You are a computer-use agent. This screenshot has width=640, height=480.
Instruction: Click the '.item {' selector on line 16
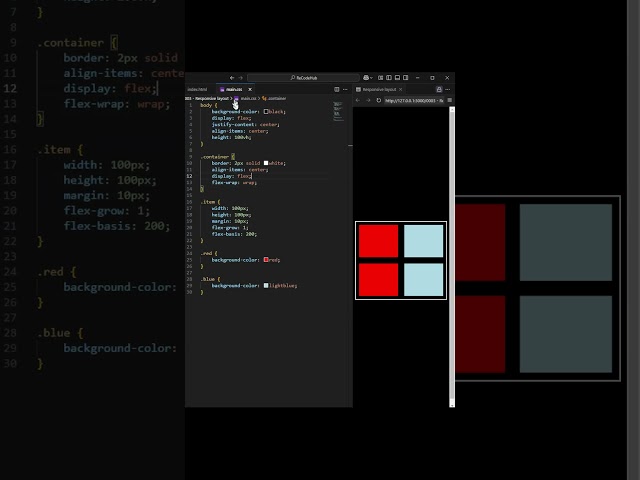(x=210, y=202)
